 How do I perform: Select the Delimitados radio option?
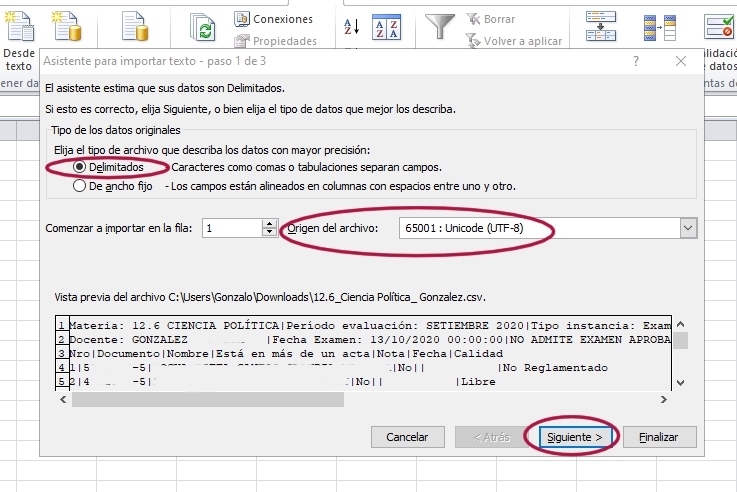click(80, 167)
